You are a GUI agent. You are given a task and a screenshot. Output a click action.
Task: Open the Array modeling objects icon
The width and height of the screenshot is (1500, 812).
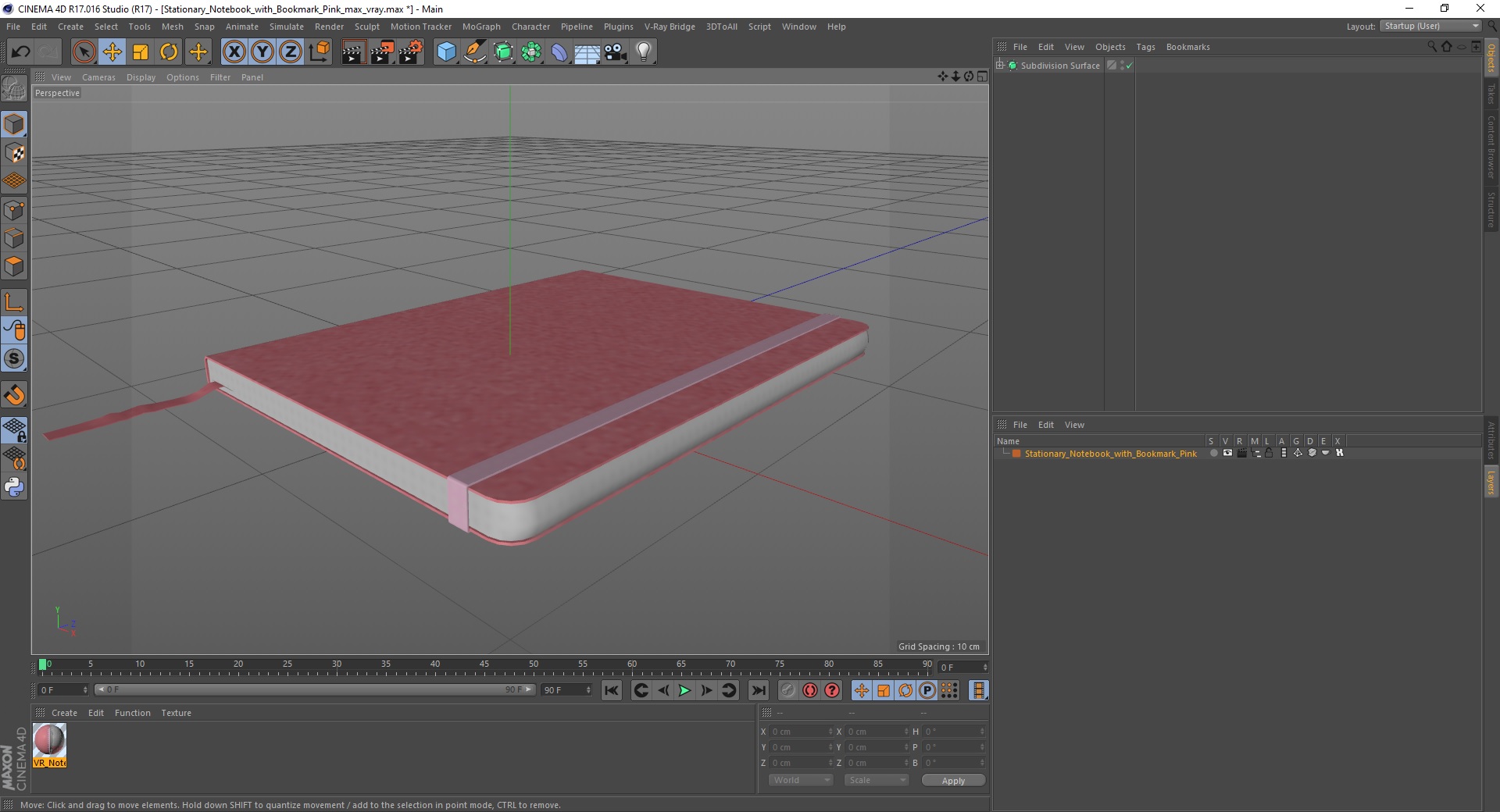pos(532,52)
